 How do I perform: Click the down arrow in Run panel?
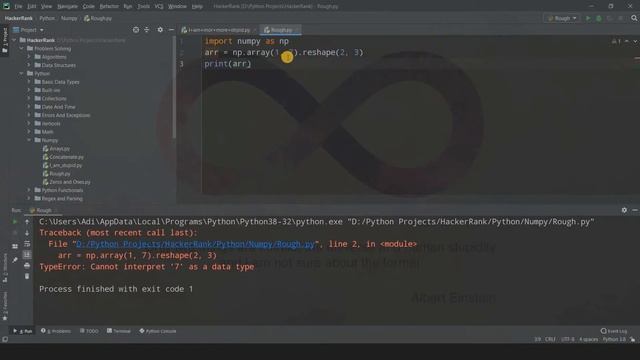[27, 233]
